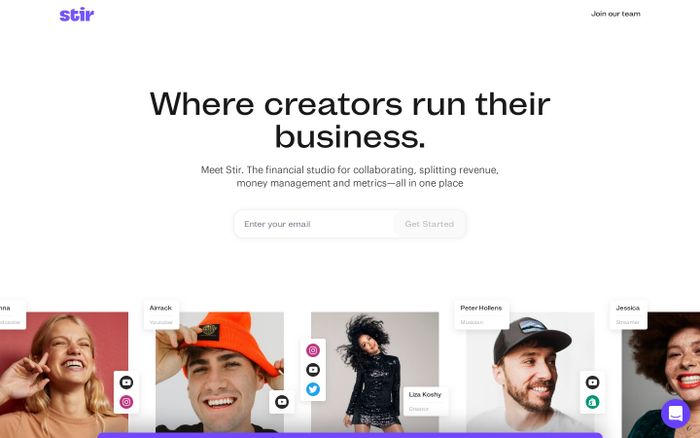
Task: Open the photo of creator in orange beanie
Action: coord(219,372)
